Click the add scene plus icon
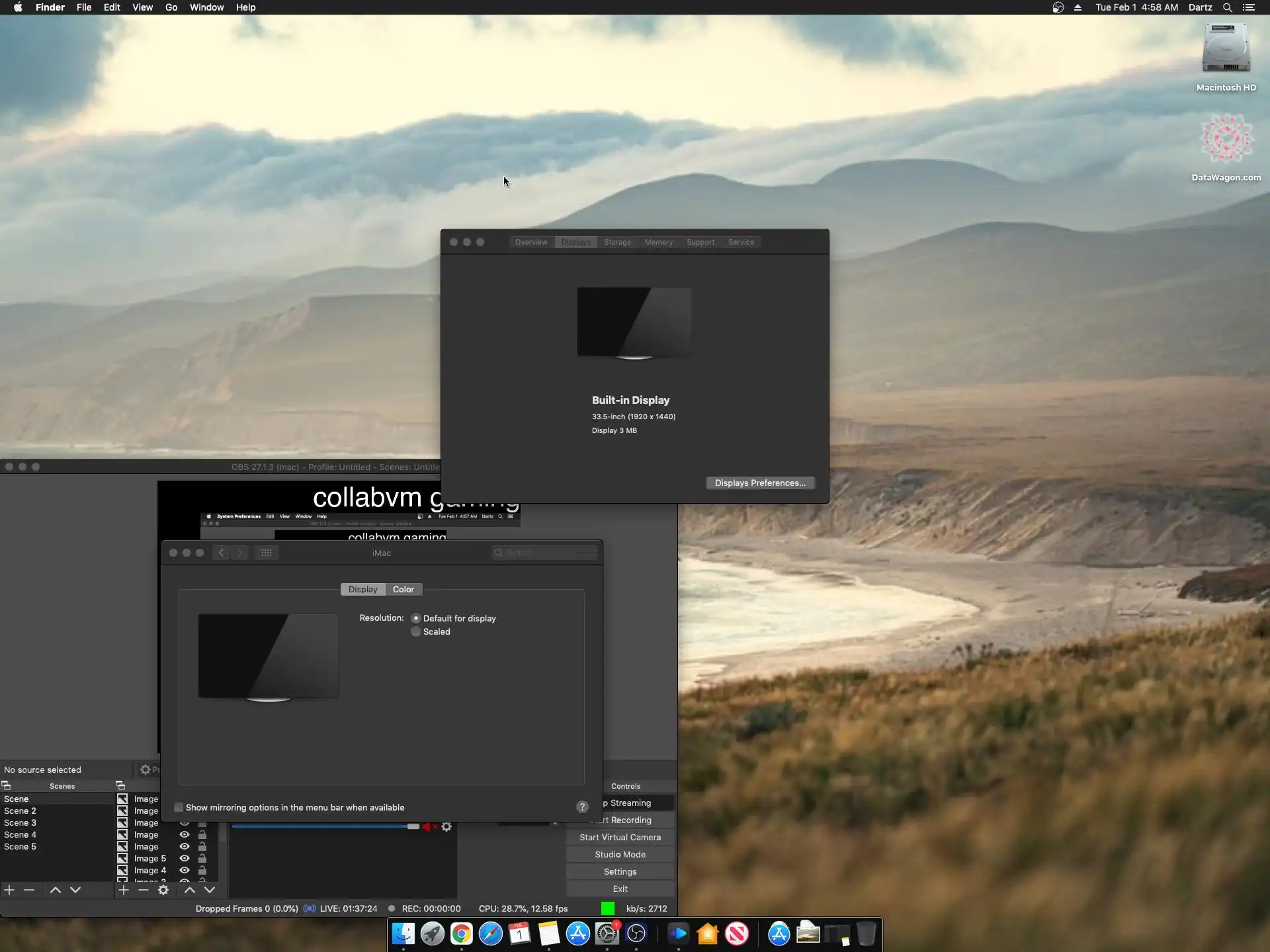Screen dimensions: 1270x952 [9, 890]
